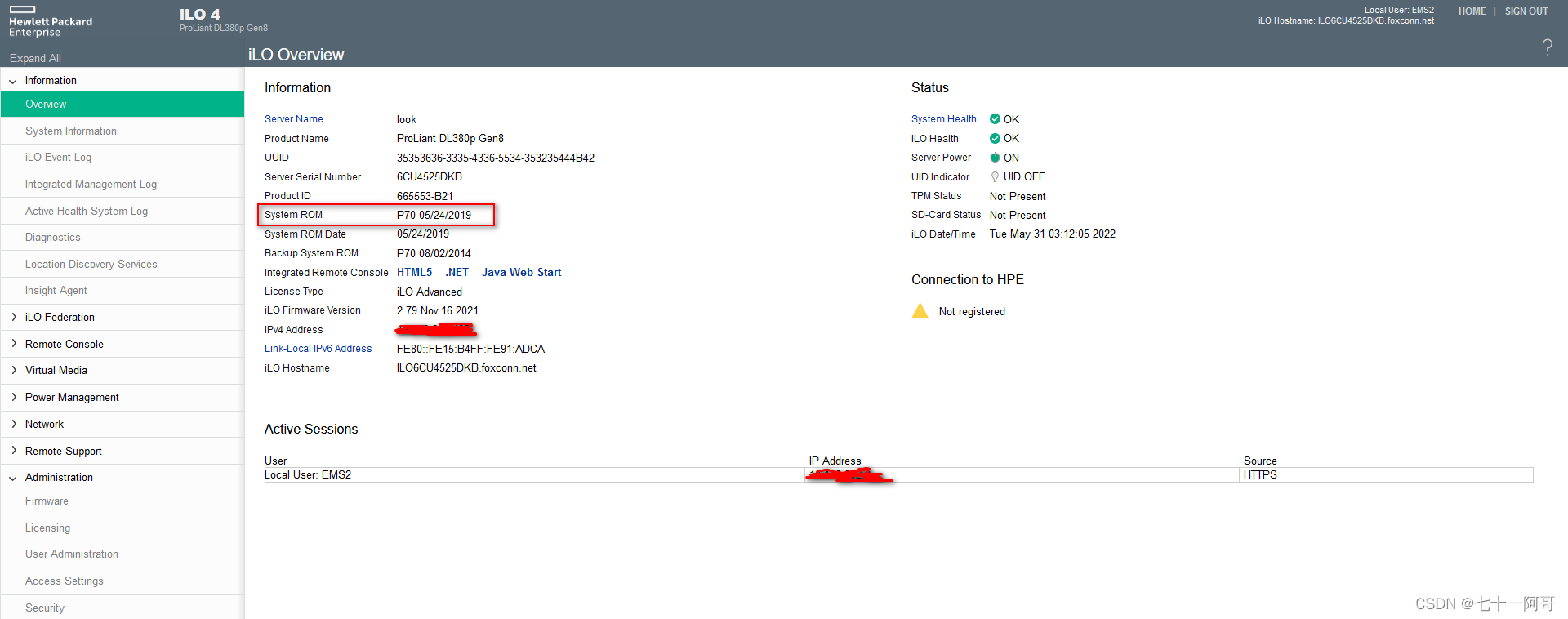1568x619 pixels.
Task: Open Integrated Management Log
Action: [x=122, y=185]
